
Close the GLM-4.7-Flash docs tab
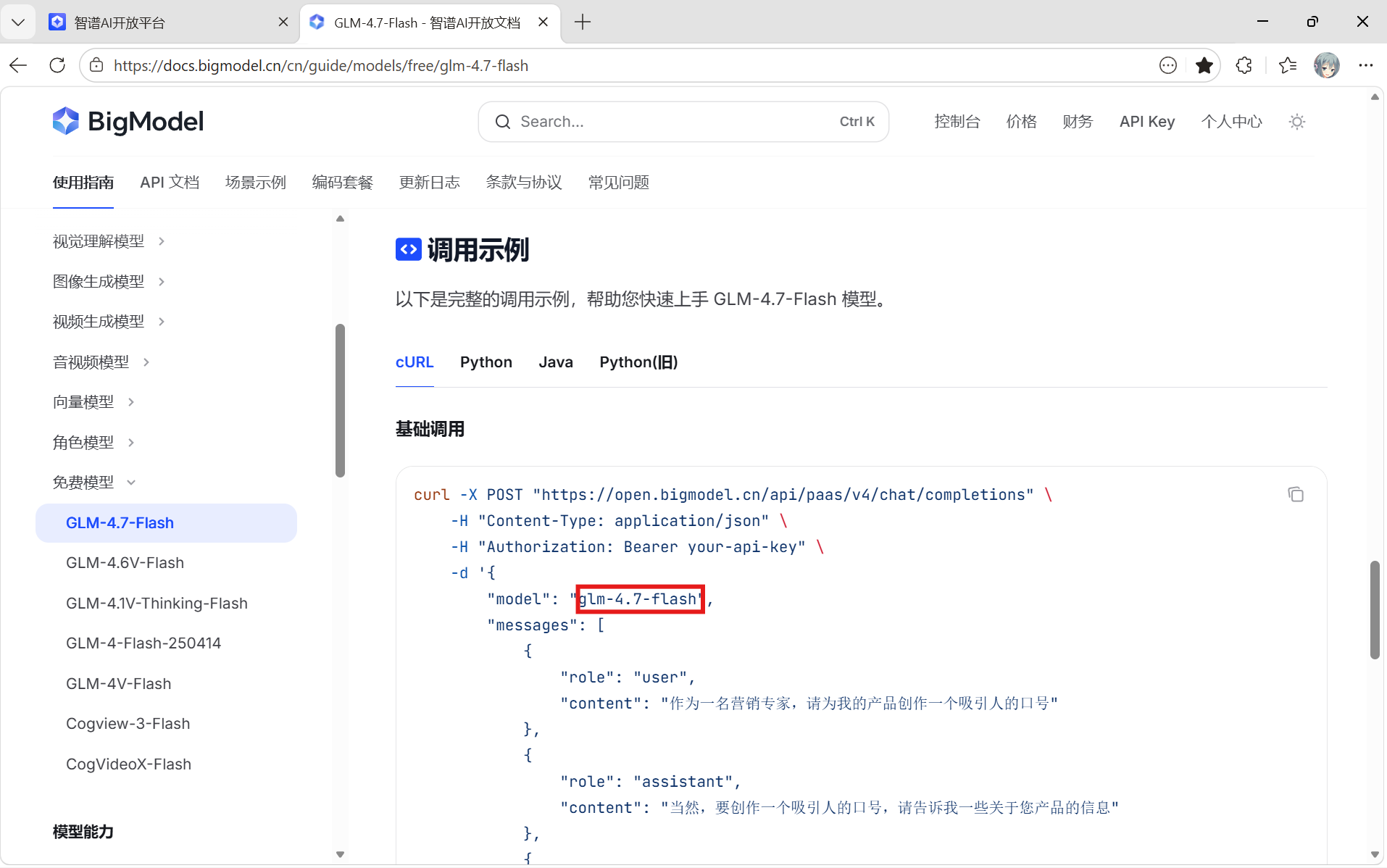(543, 22)
